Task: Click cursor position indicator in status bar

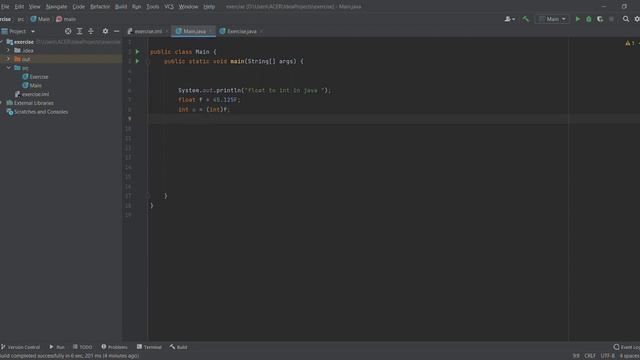Action: pyautogui.click(x=576, y=356)
